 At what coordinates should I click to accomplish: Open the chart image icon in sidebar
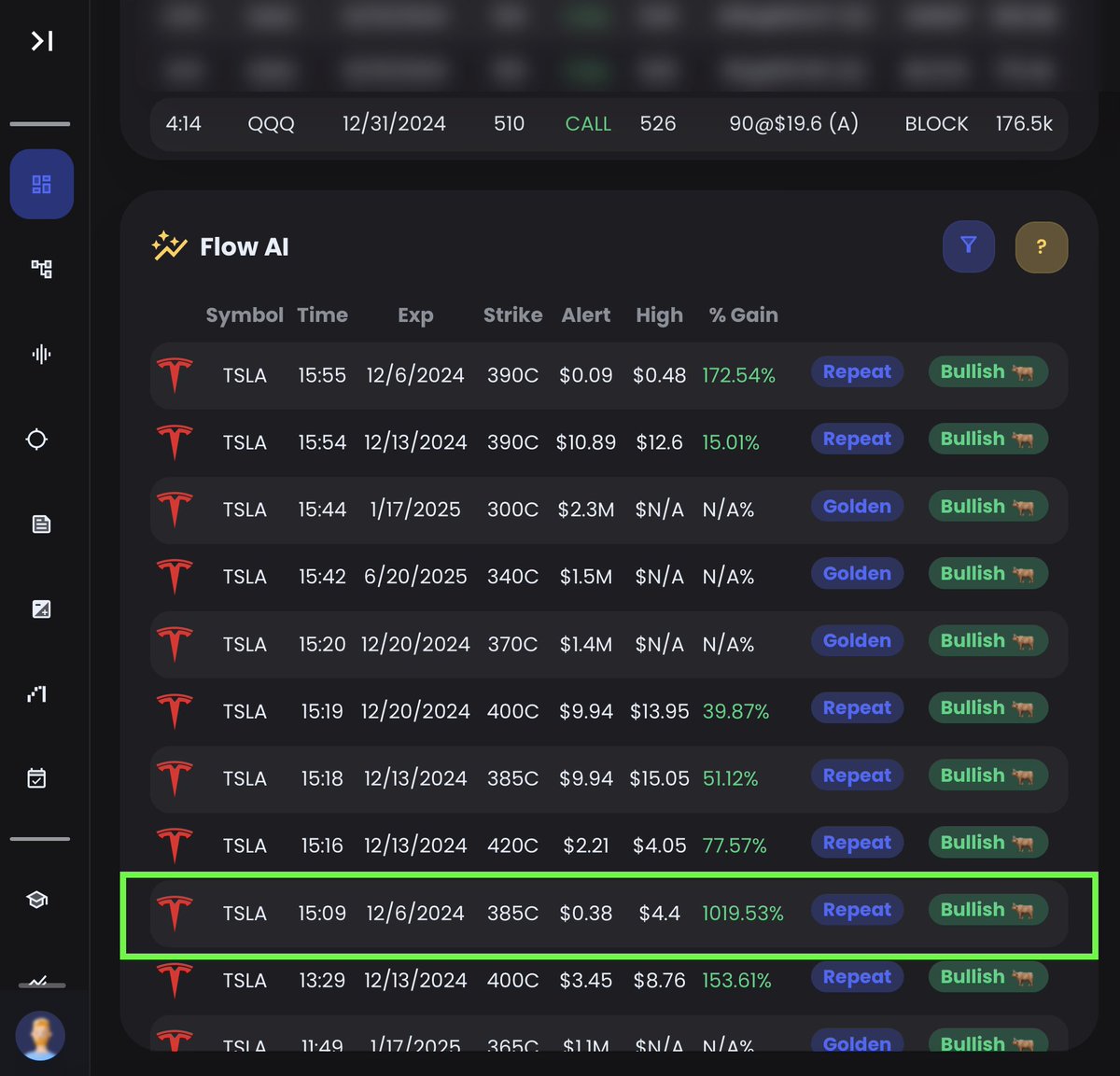41,609
